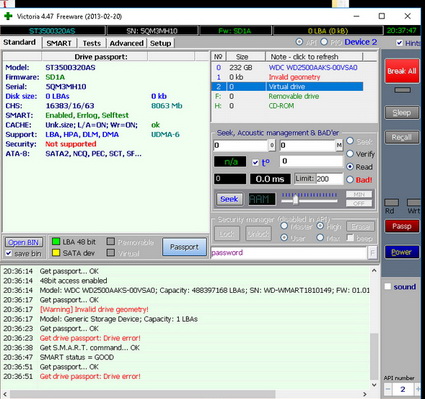Select the Verify radio button

pyautogui.click(x=350, y=154)
